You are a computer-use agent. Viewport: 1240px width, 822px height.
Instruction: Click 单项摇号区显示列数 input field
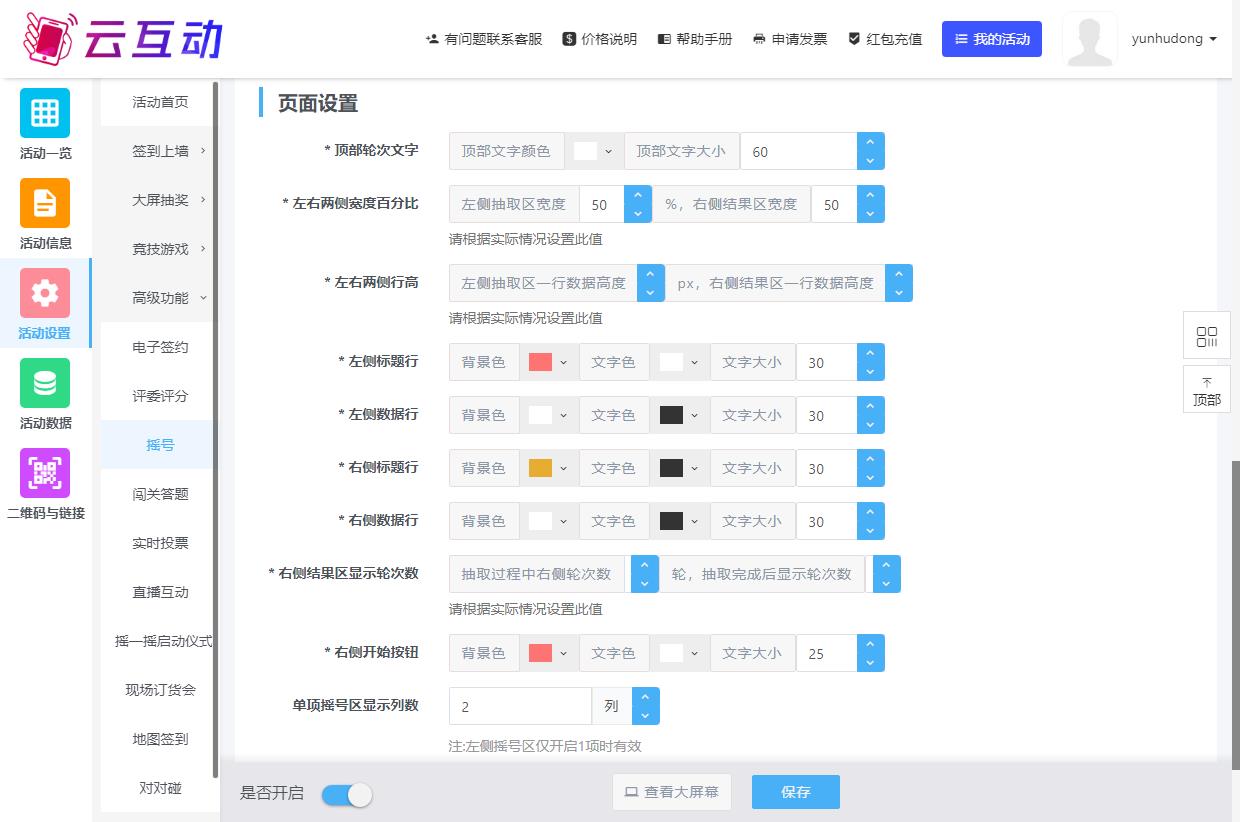(x=520, y=706)
